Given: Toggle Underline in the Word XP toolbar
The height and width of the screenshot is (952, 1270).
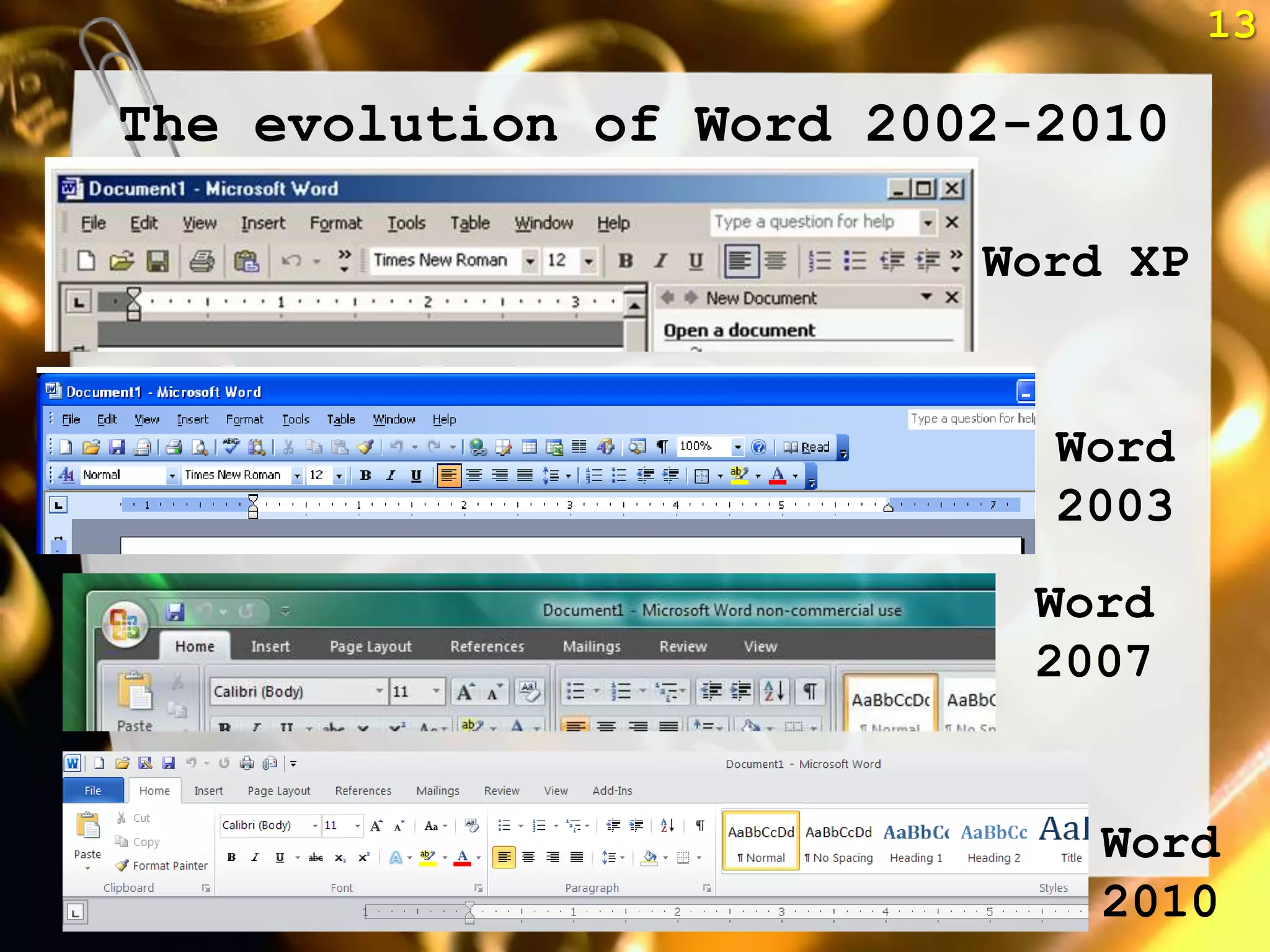Looking at the screenshot, I should point(696,261).
